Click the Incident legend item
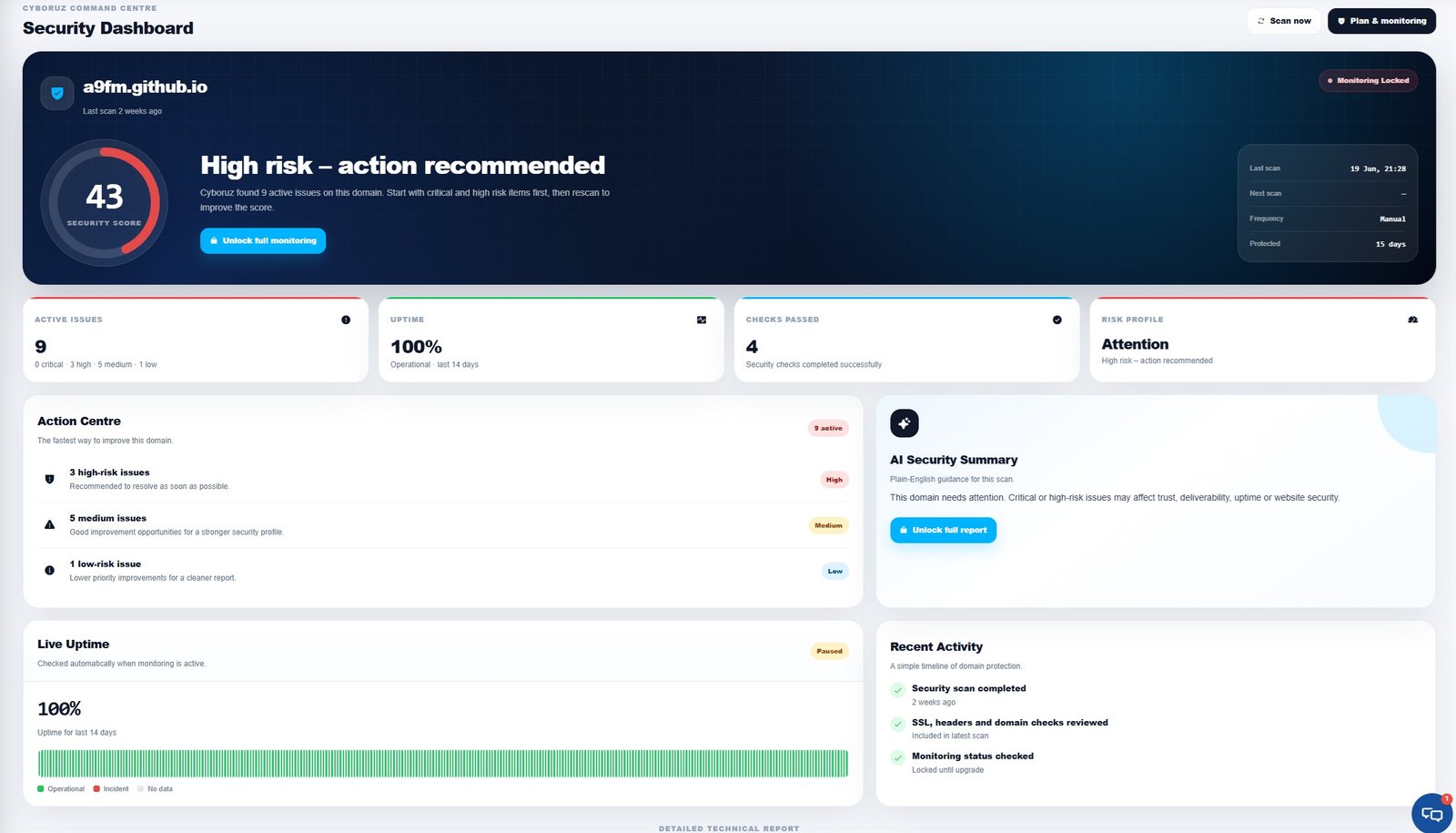The width and height of the screenshot is (1456, 833). [x=111, y=789]
